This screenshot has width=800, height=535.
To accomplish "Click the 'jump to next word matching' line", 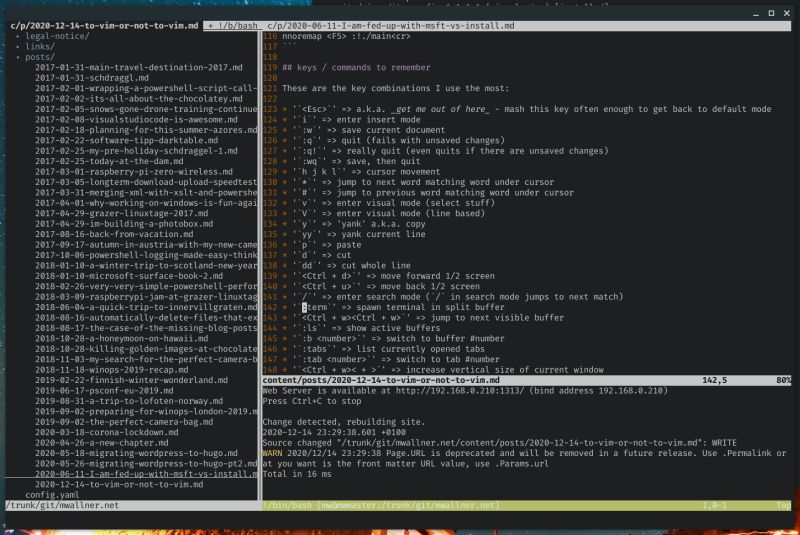I will [418, 182].
